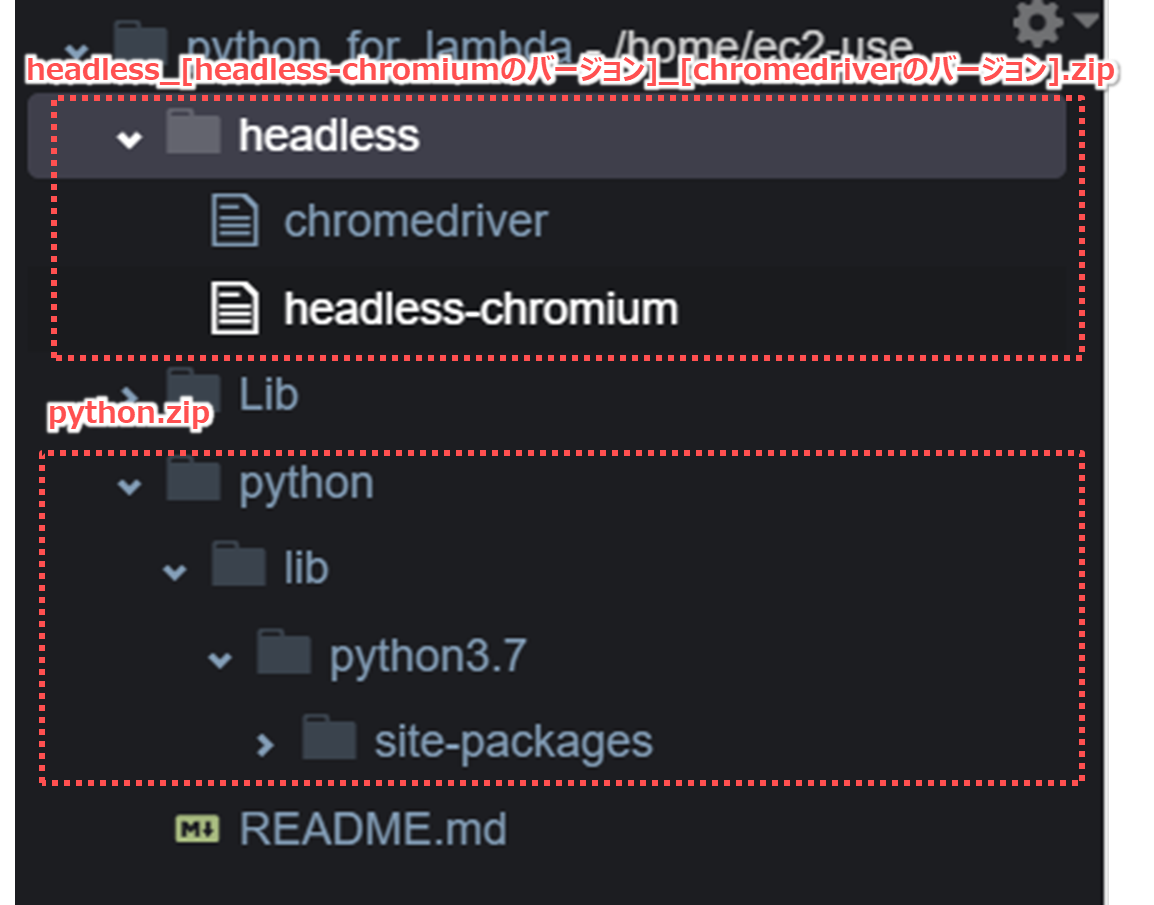1154x905 pixels.
Task: Select the lib folder under python
Action: point(306,567)
